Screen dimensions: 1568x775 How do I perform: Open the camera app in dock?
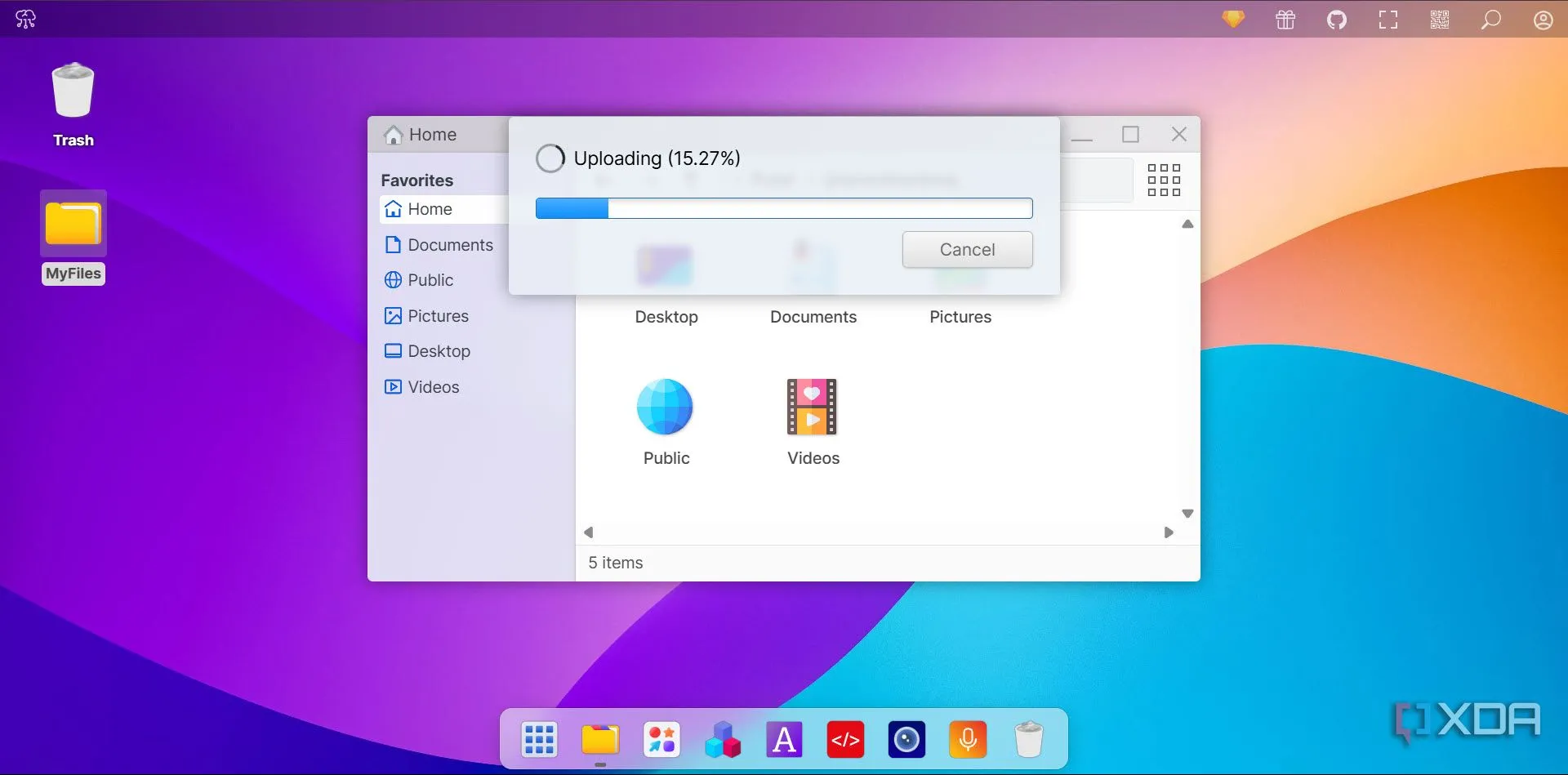pos(906,740)
